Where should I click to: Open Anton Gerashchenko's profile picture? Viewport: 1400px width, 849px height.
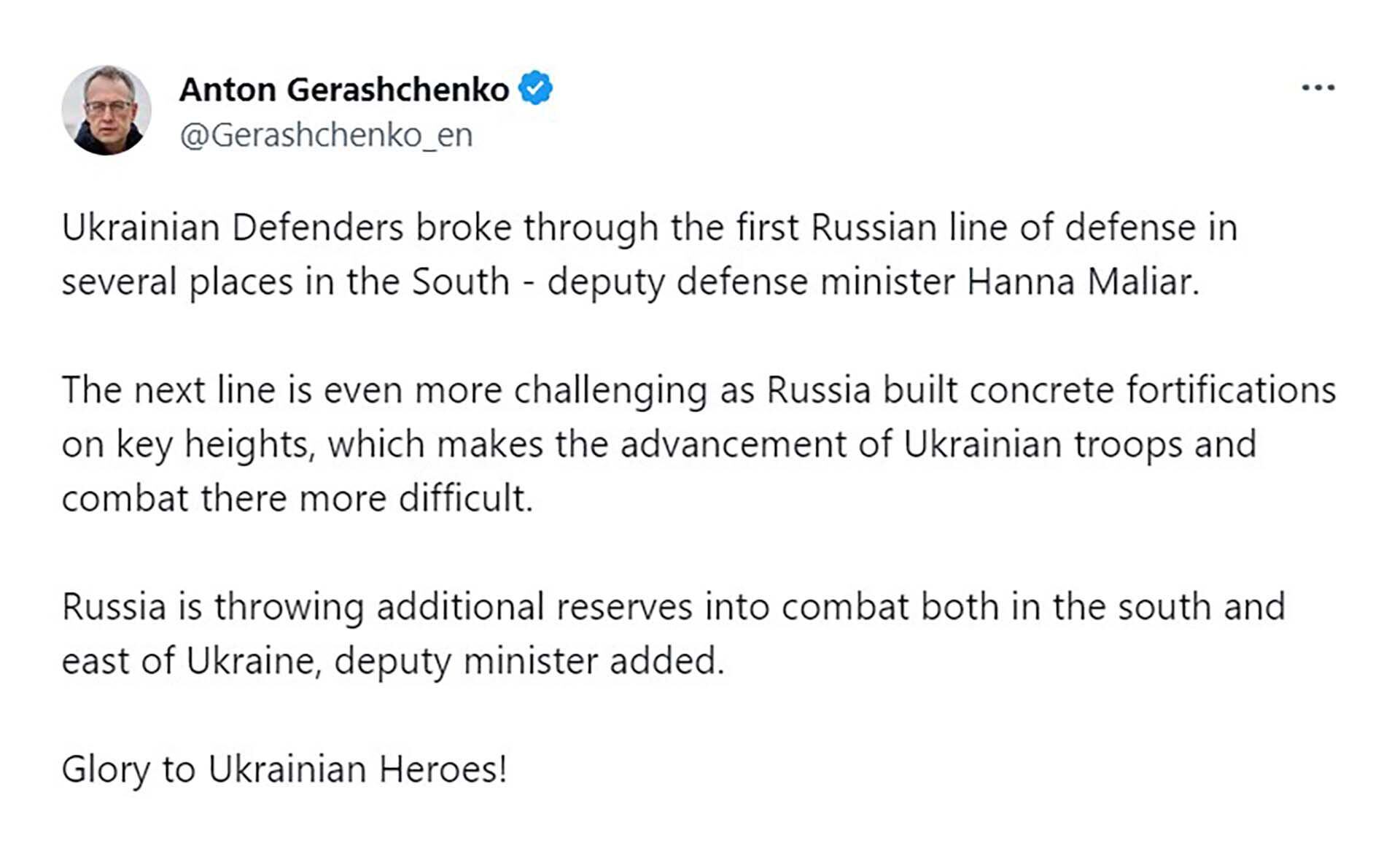pos(106,111)
